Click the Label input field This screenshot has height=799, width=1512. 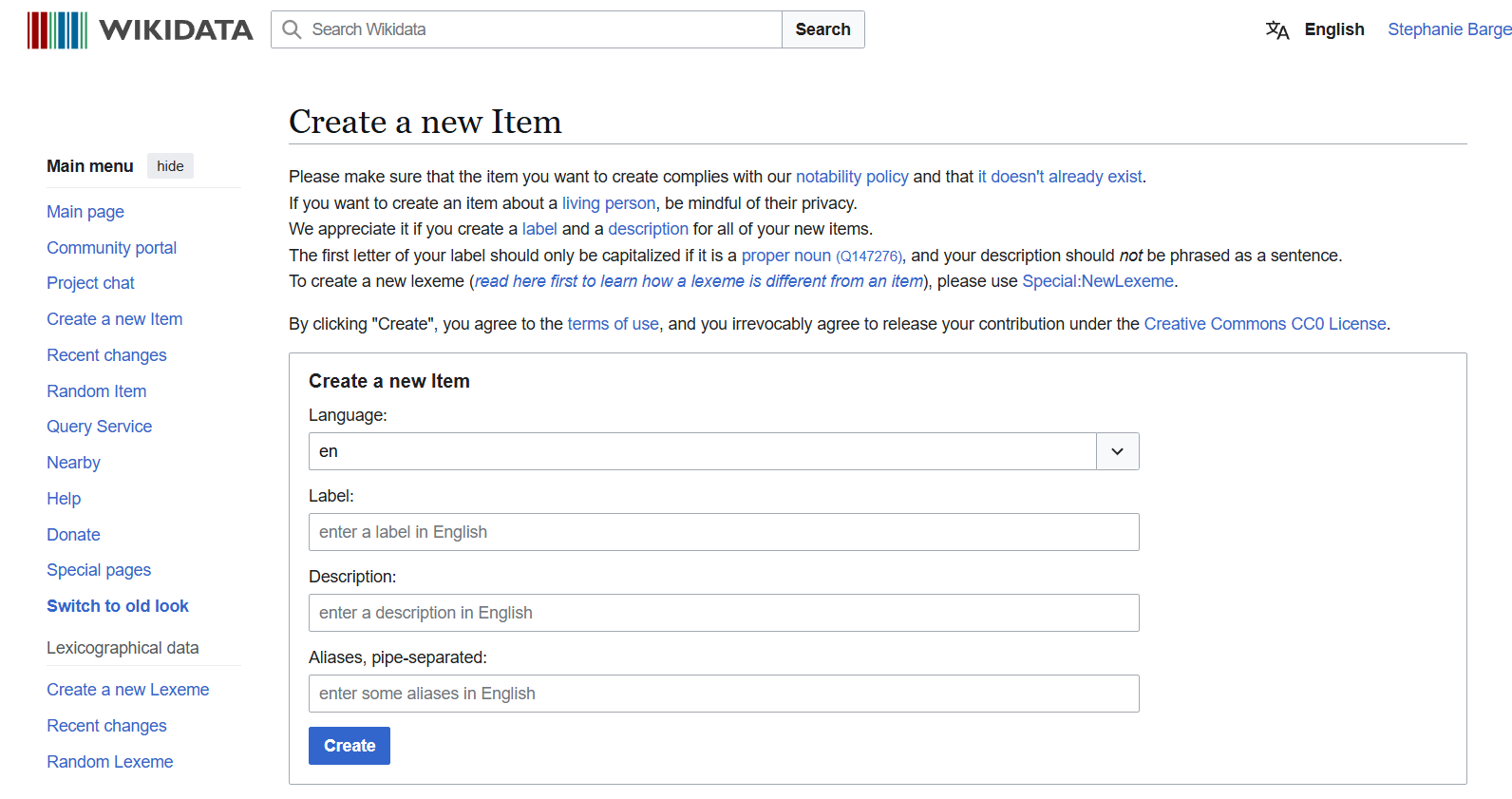click(x=723, y=532)
